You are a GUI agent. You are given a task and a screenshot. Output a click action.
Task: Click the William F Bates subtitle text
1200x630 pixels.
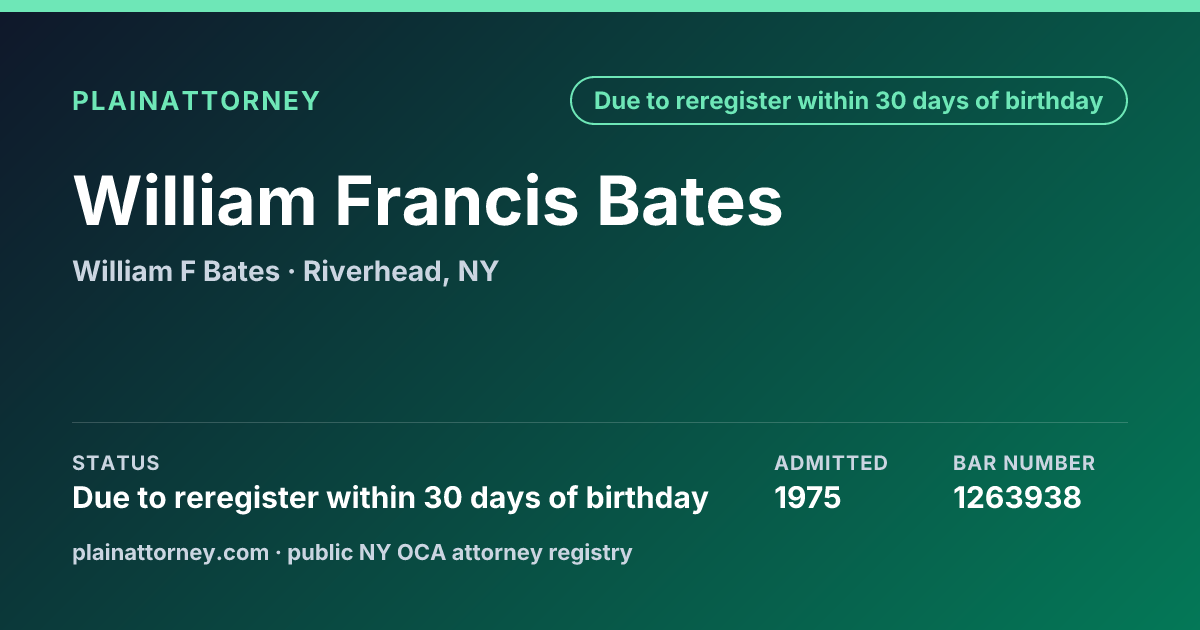[176, 271]
